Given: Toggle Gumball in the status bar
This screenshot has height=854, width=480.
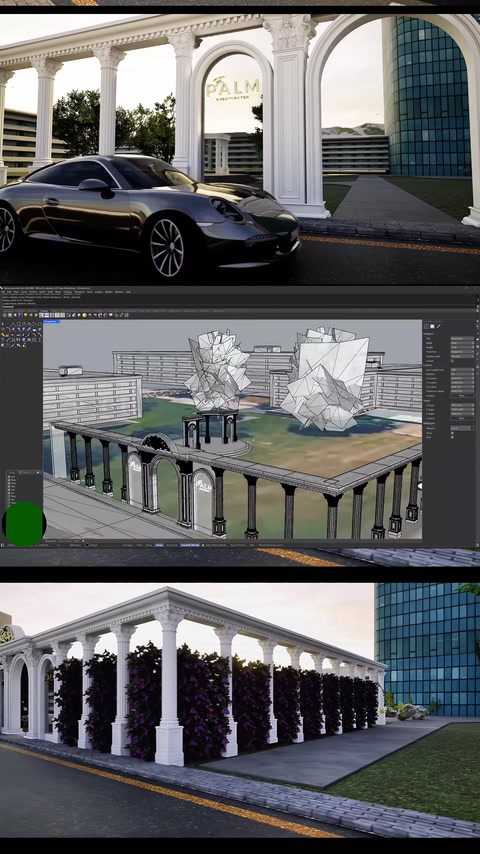Looking at the screenshot, I should [190, 545].
